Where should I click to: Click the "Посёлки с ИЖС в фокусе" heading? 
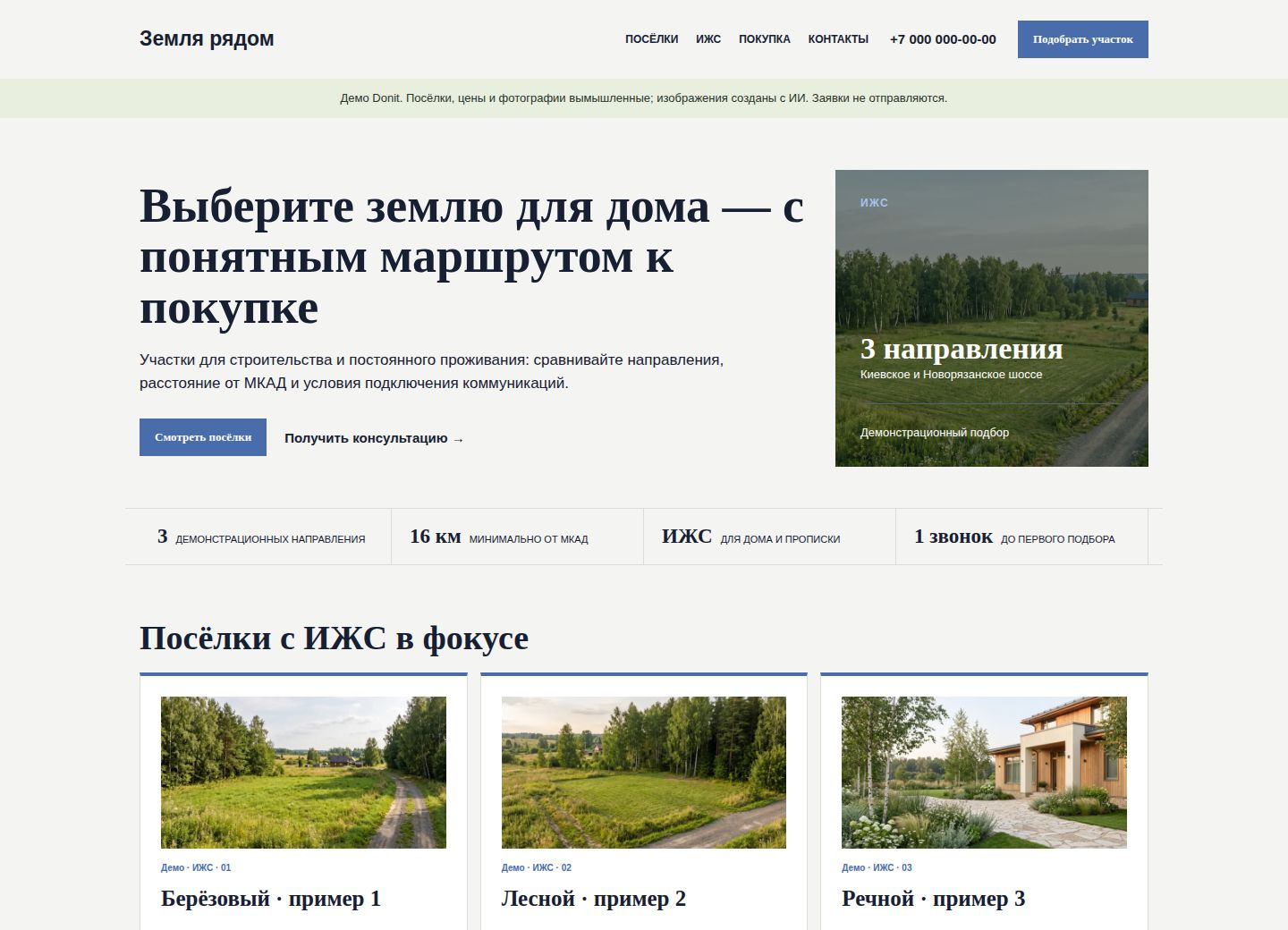point(334,638)
